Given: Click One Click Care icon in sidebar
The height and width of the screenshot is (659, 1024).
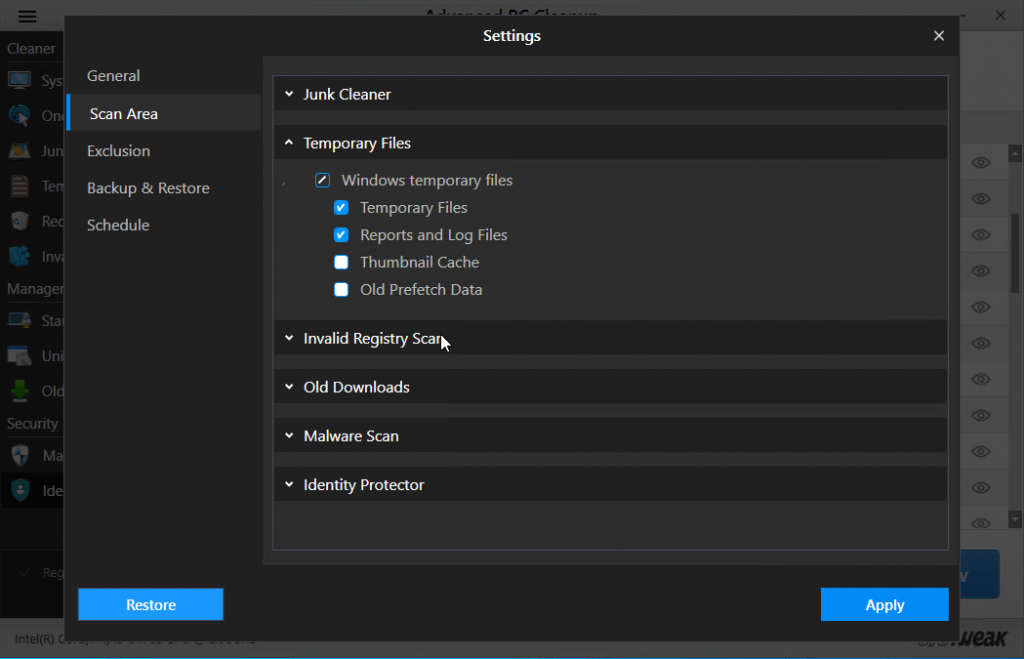Looking at the screenshot, I should click(19, 116).
